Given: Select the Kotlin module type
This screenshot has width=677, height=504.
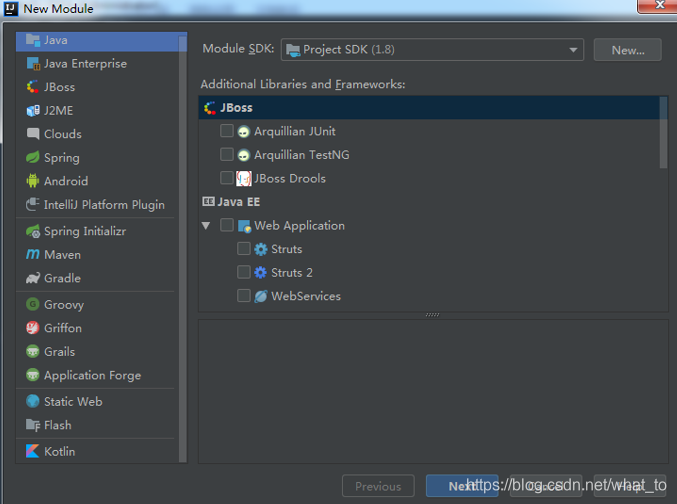Looking at the screenshot, I should coord(97,451).
